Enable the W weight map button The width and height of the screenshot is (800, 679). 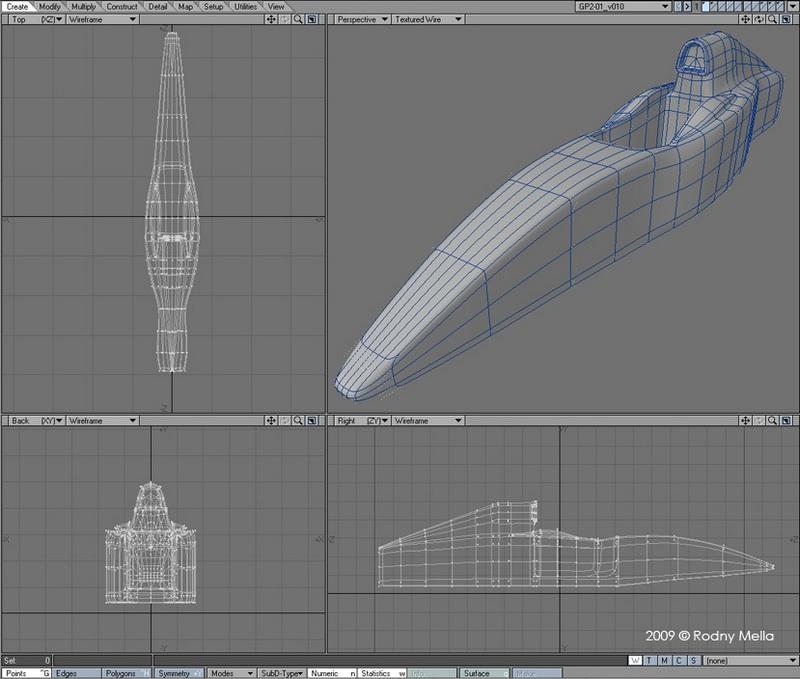636,661
